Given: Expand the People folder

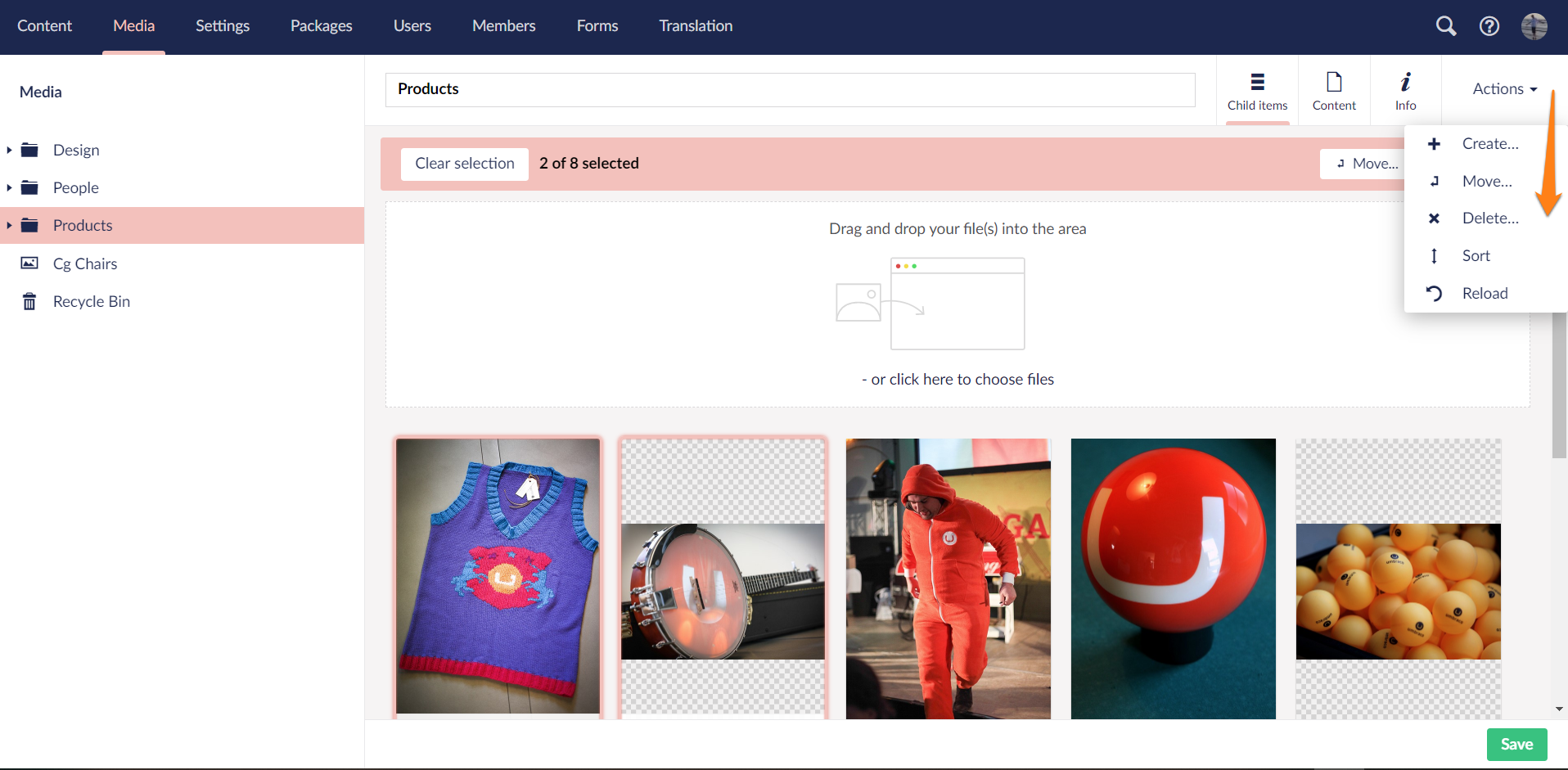Looking at the screenshot, I should 8,187.
